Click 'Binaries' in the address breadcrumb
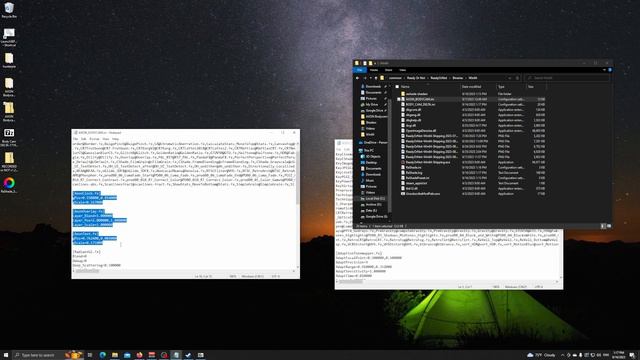 458,78
